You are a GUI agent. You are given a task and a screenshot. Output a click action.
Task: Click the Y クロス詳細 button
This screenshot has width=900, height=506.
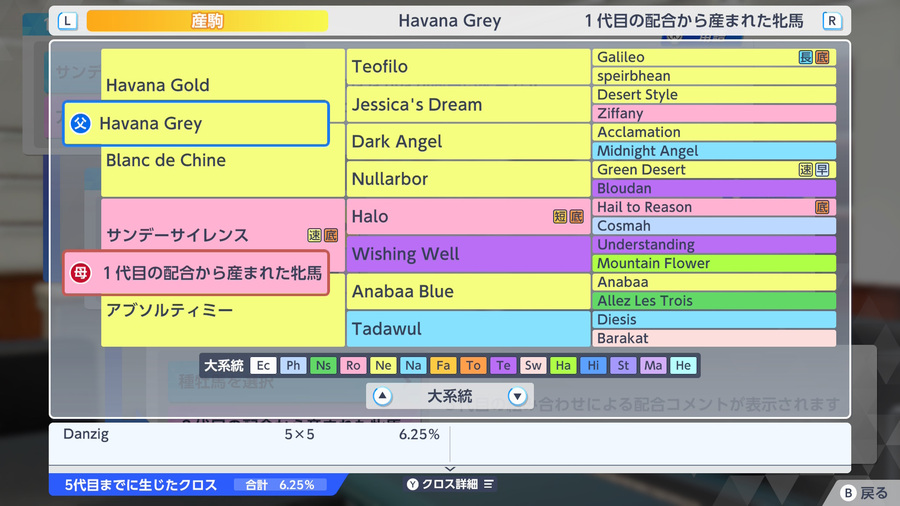[450, 484]
